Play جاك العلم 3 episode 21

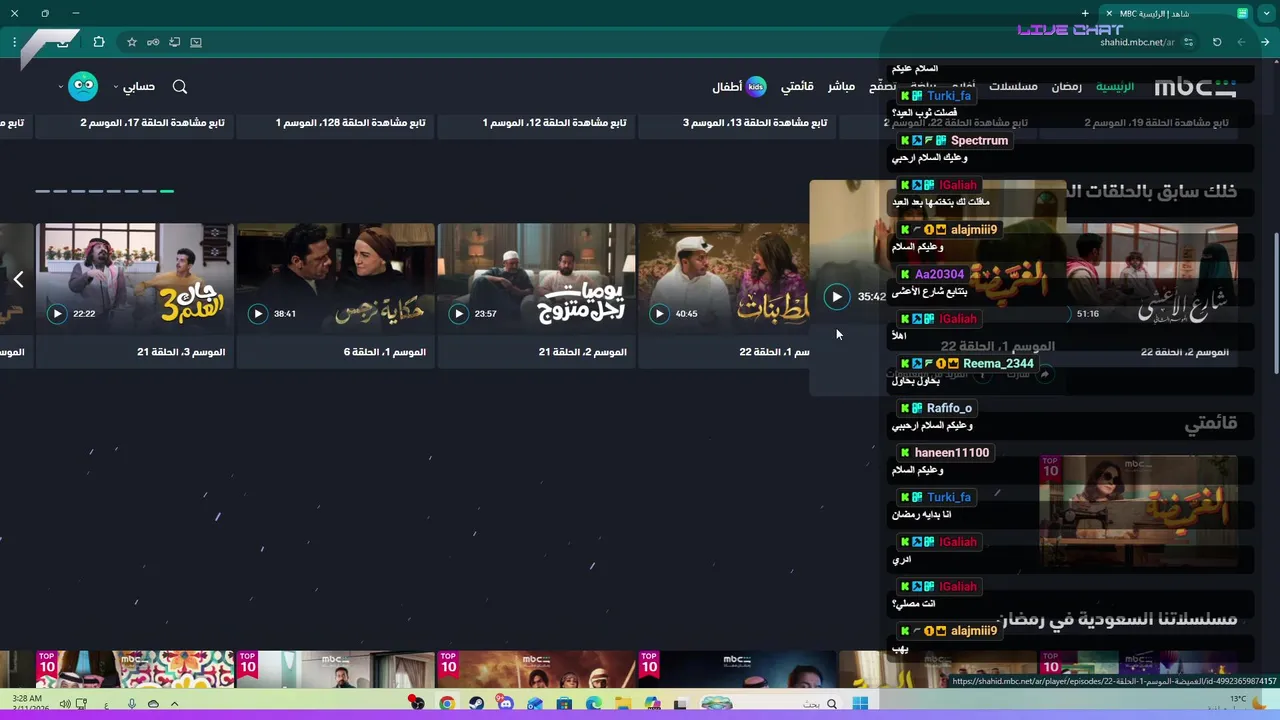coord(57,313)
